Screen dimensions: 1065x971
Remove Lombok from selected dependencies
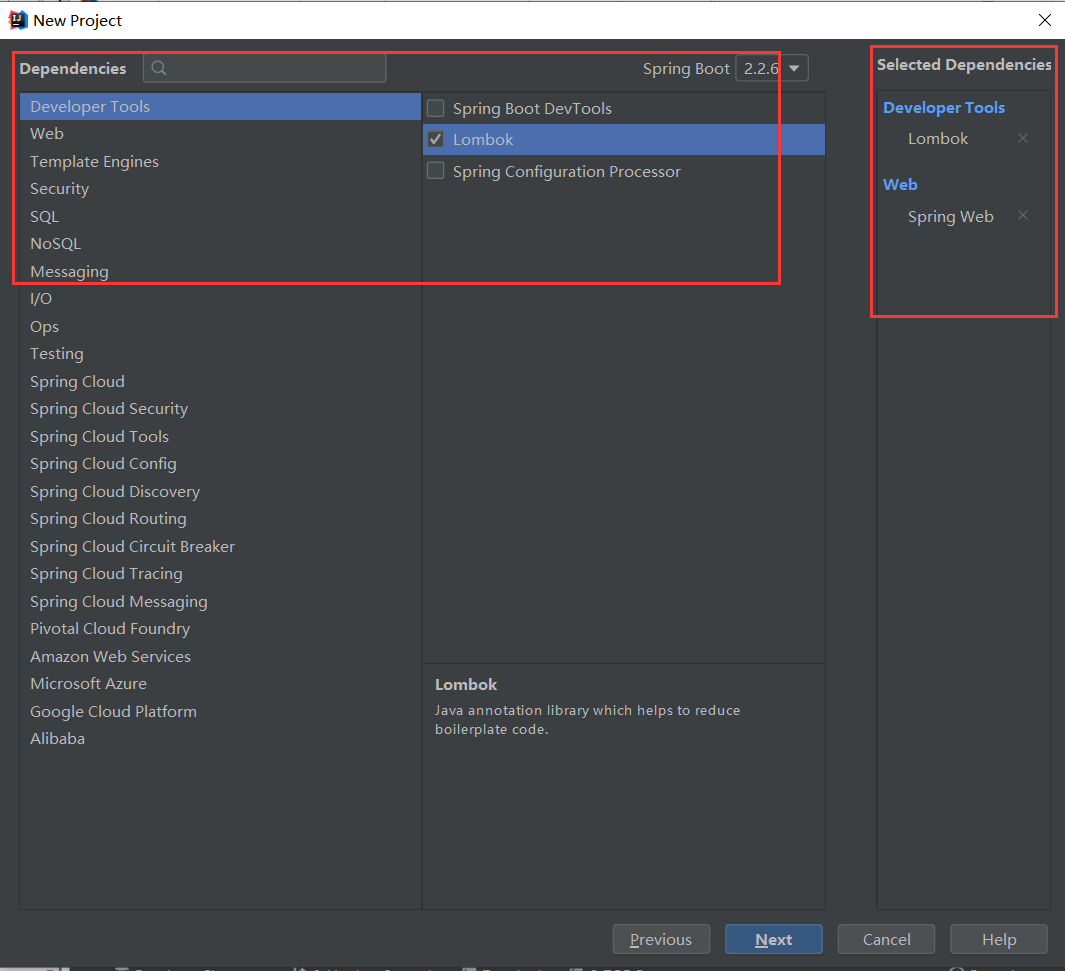(1022, 138)
